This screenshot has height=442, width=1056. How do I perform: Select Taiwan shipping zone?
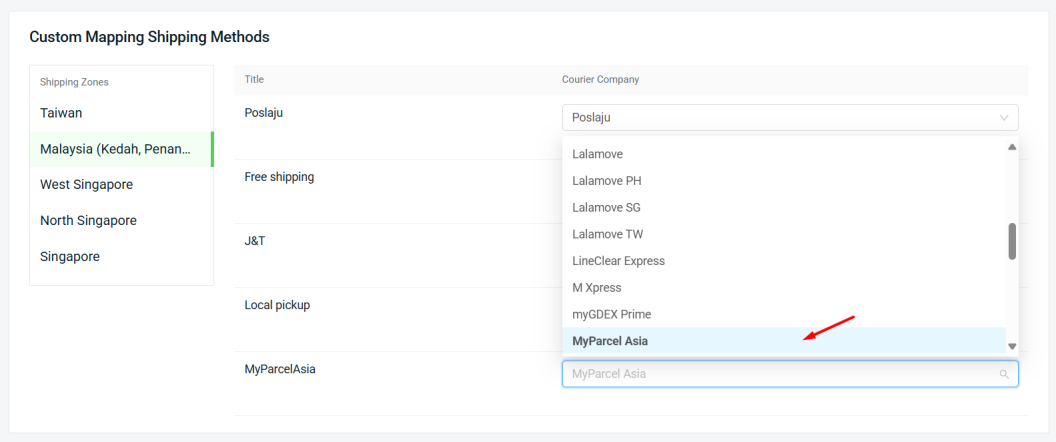coord(61,113)
